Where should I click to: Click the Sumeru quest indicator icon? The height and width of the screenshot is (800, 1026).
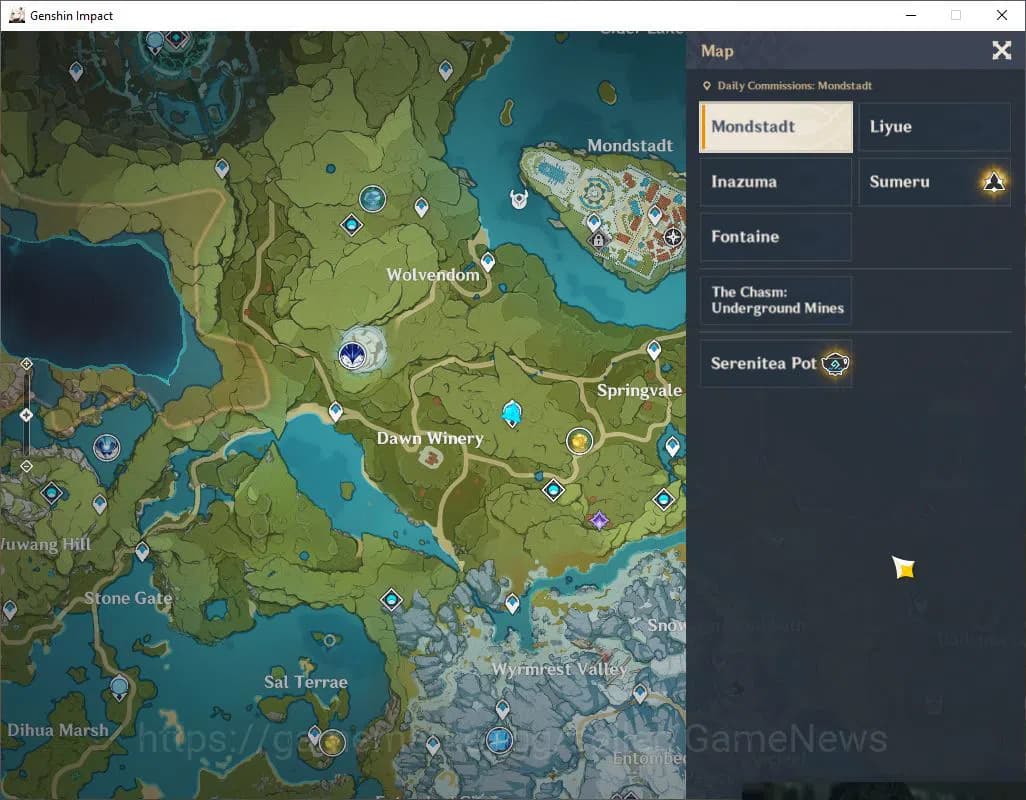(993, 181)
